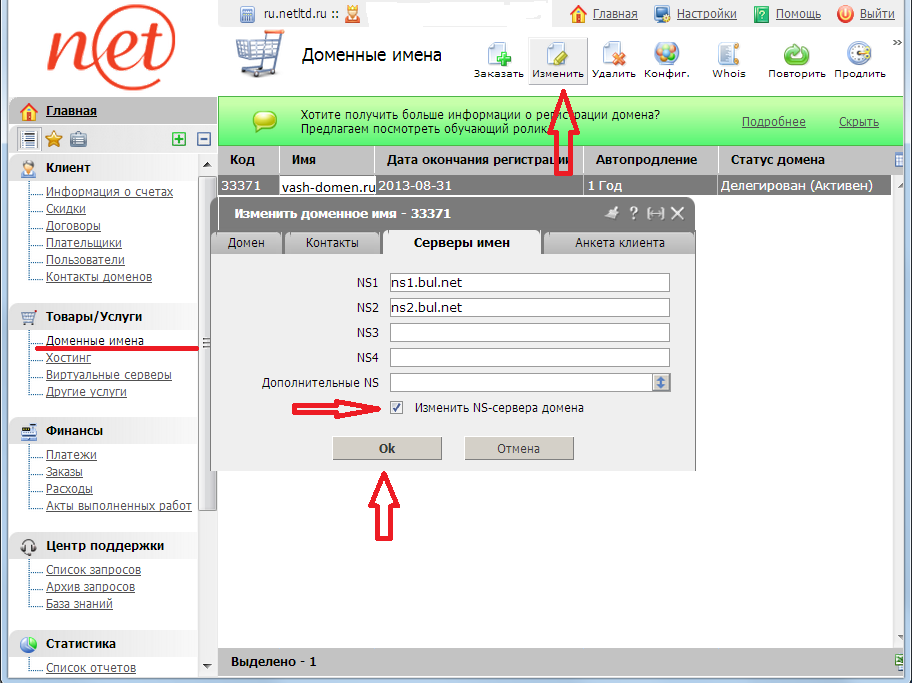Open favorites star icon in sidebar
Screen dimensions: 912x683
[x=54, y=139]
